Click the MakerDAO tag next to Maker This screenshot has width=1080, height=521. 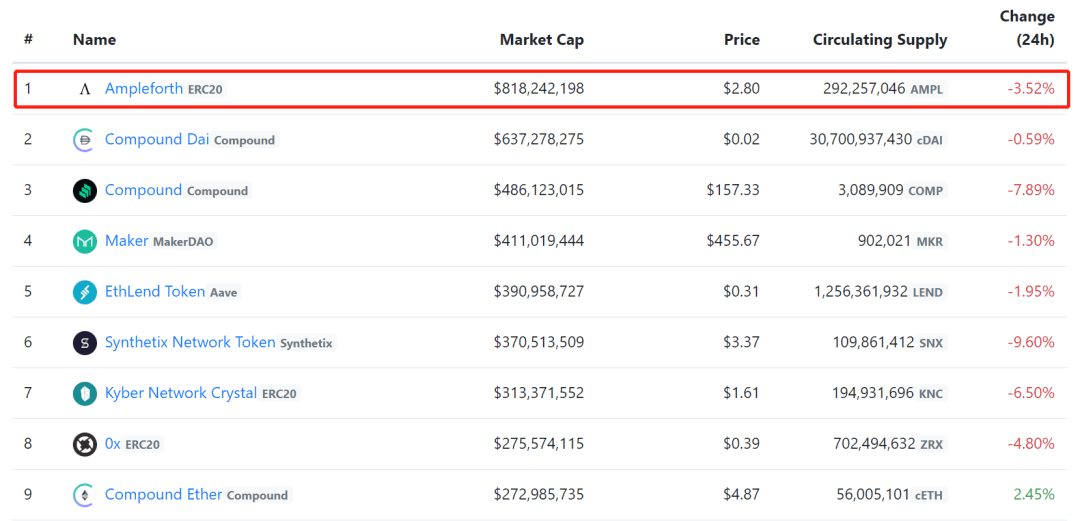184,243
